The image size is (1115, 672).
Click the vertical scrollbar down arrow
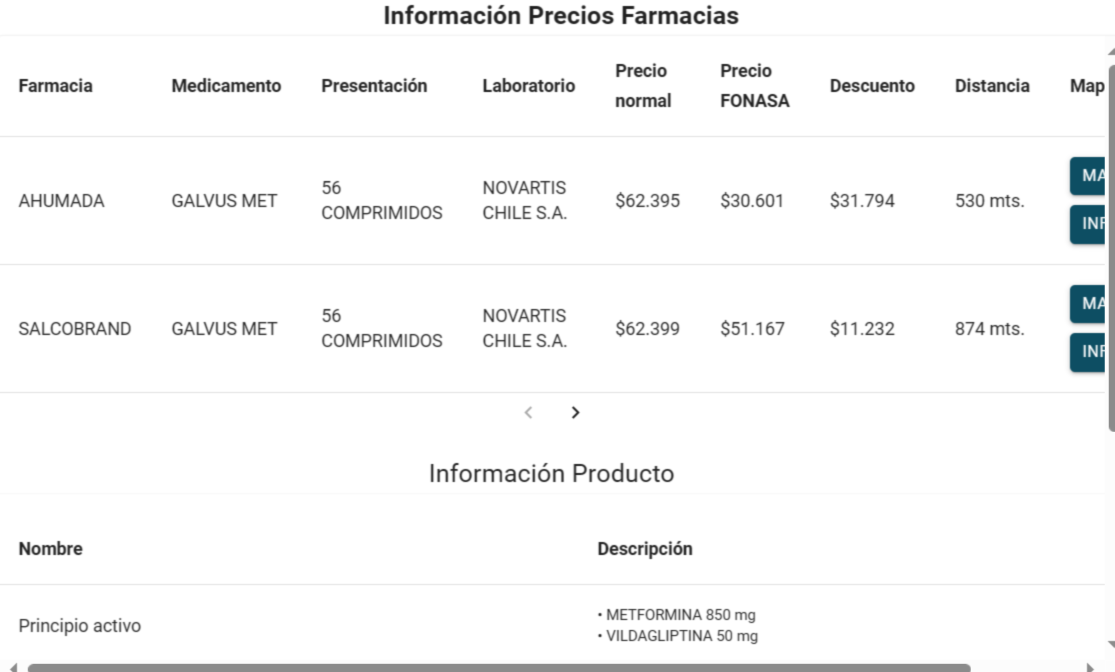(x=1111, y=646)
